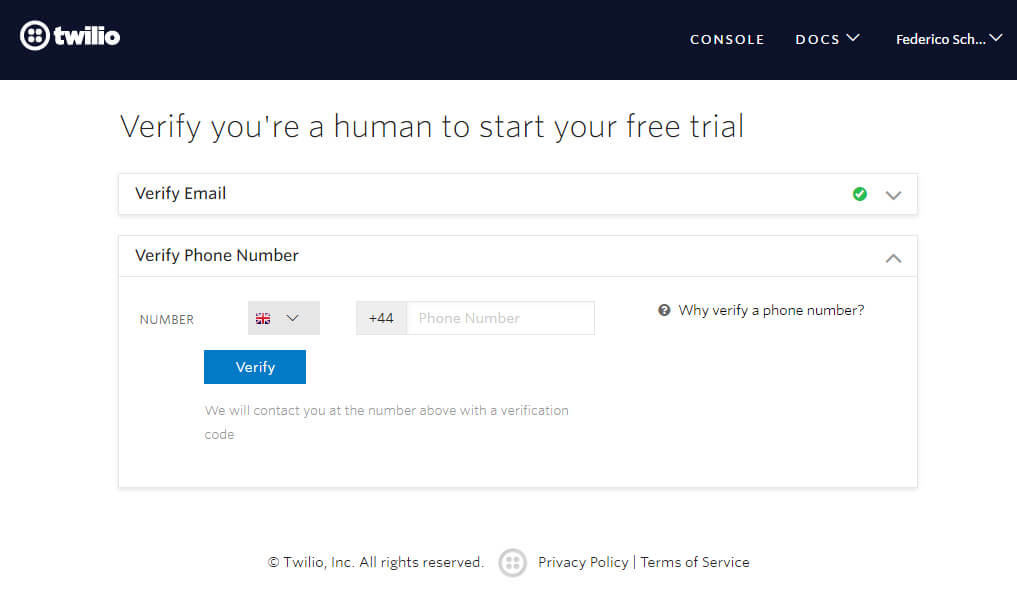Open the Privacy Policy link
Screen dimensions: 1017x593
[x=583, y=562]
